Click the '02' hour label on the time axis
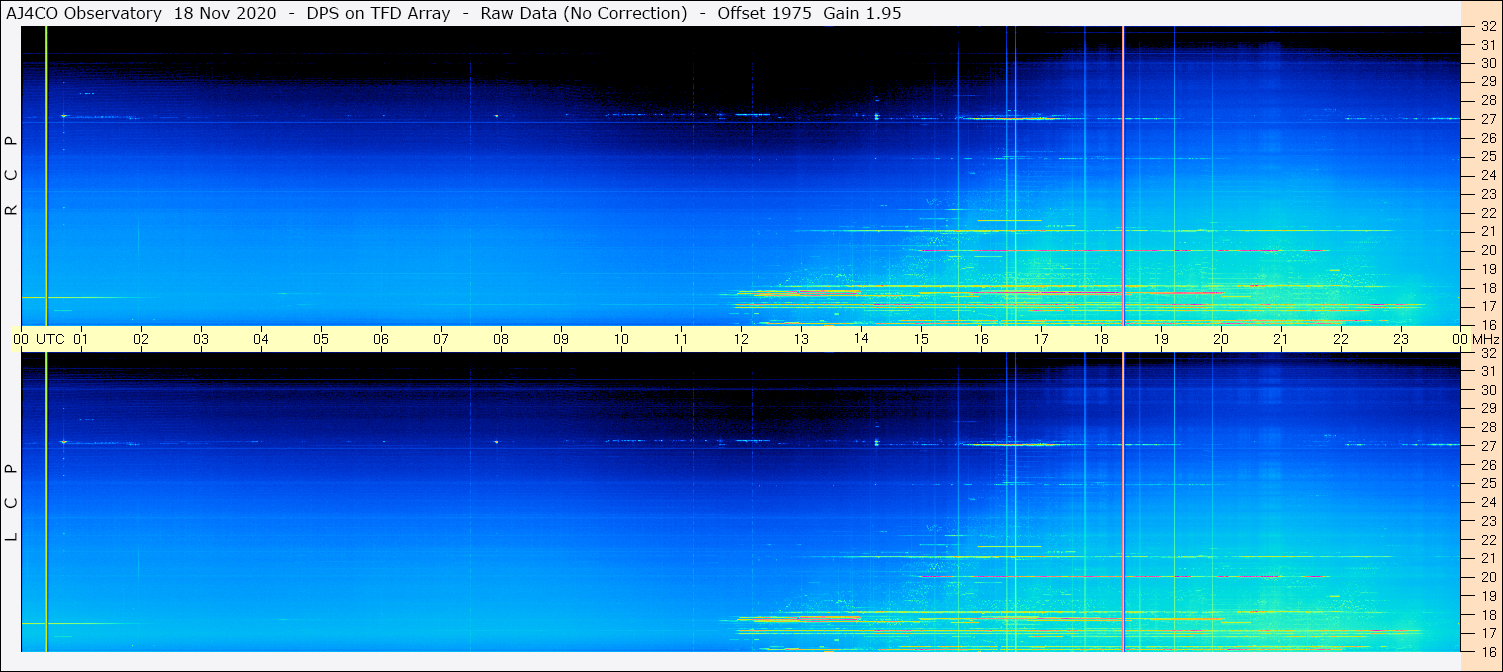This screenshot has width=1503, height=672. coord(141,339)
